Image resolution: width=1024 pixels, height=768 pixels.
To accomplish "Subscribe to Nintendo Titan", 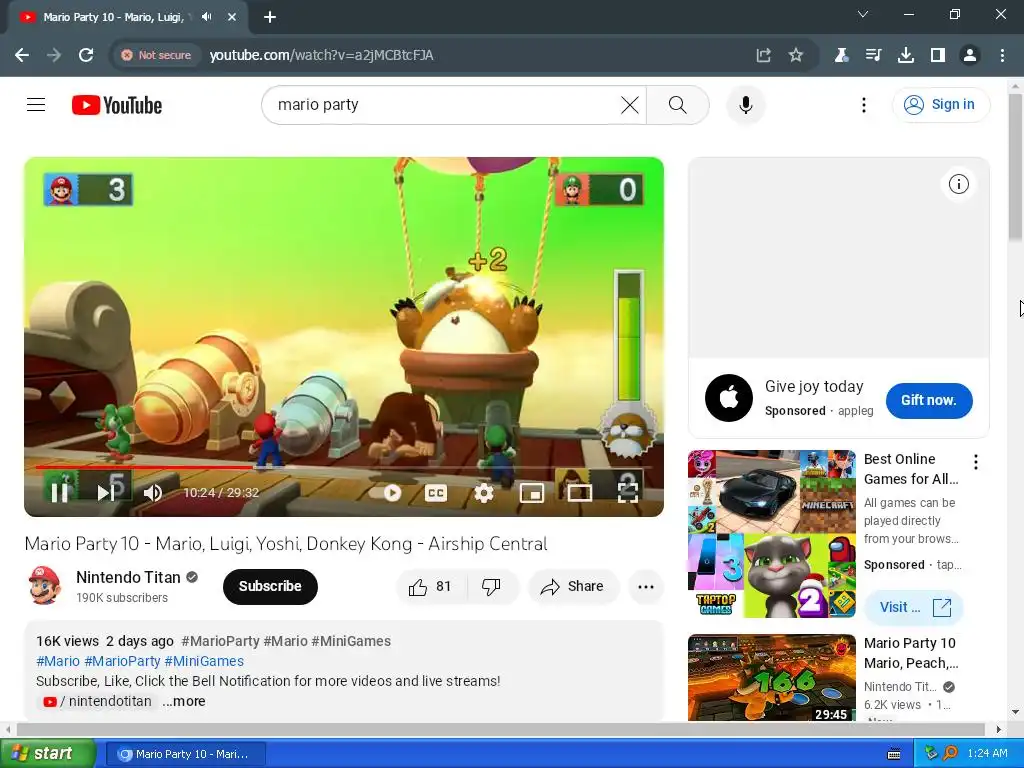I will (270, 586).
